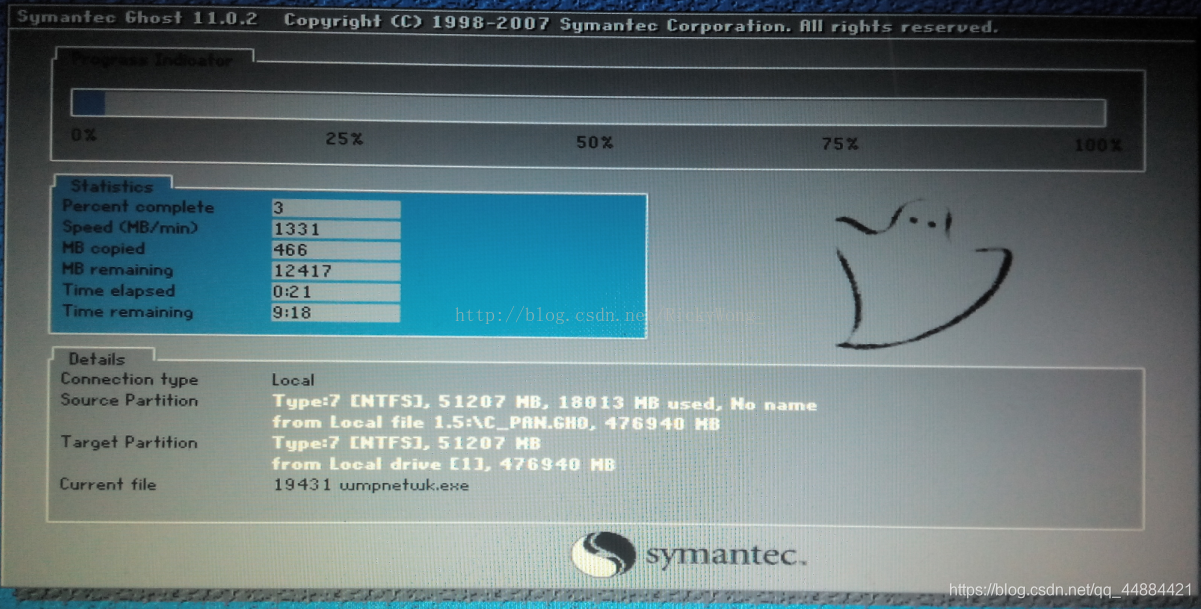Click the Source Partition label
Viewport: 1201px width, 609px height.
click(129, 400)
